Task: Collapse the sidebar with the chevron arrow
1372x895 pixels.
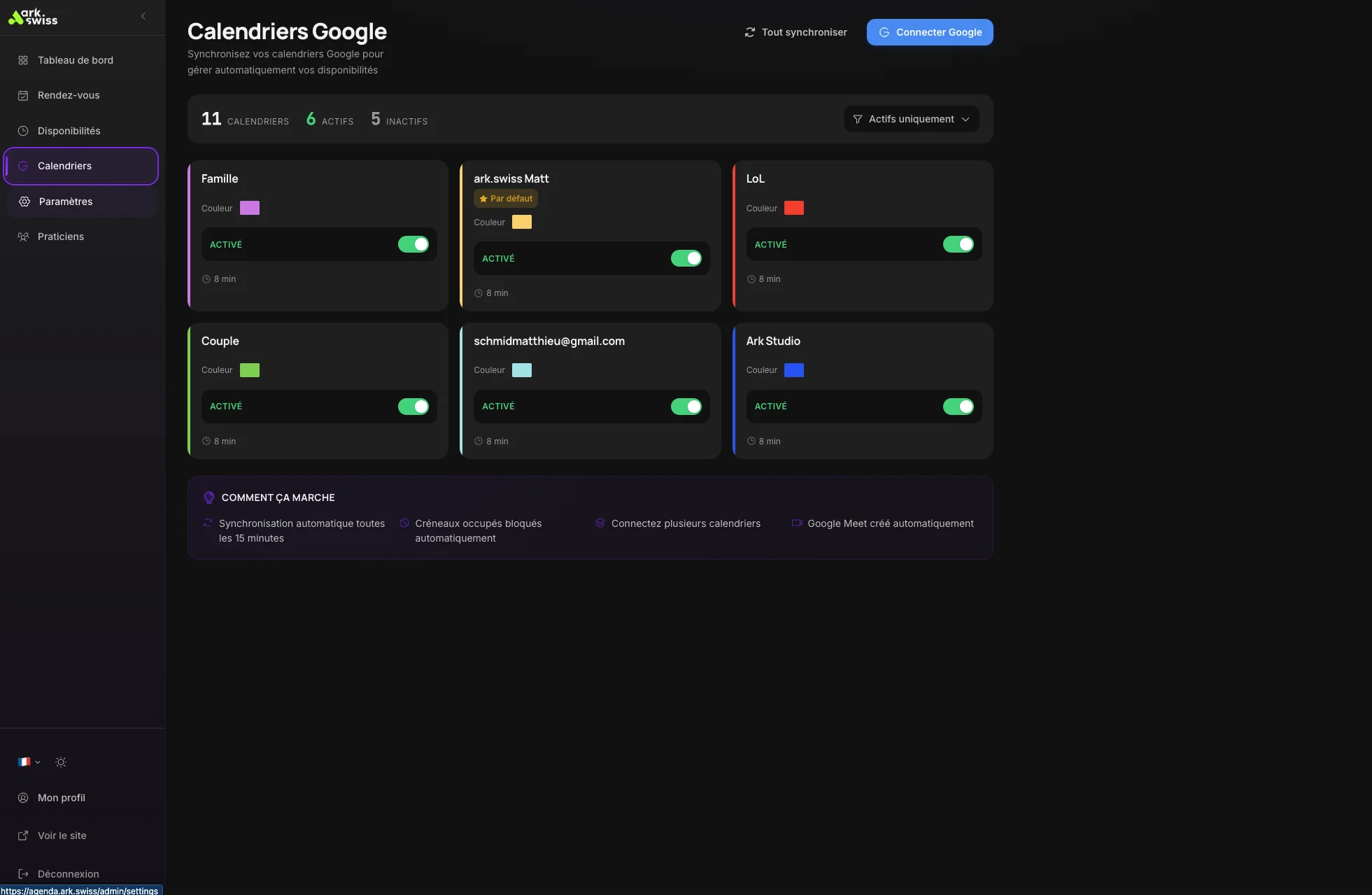Action: click(143, 15)
